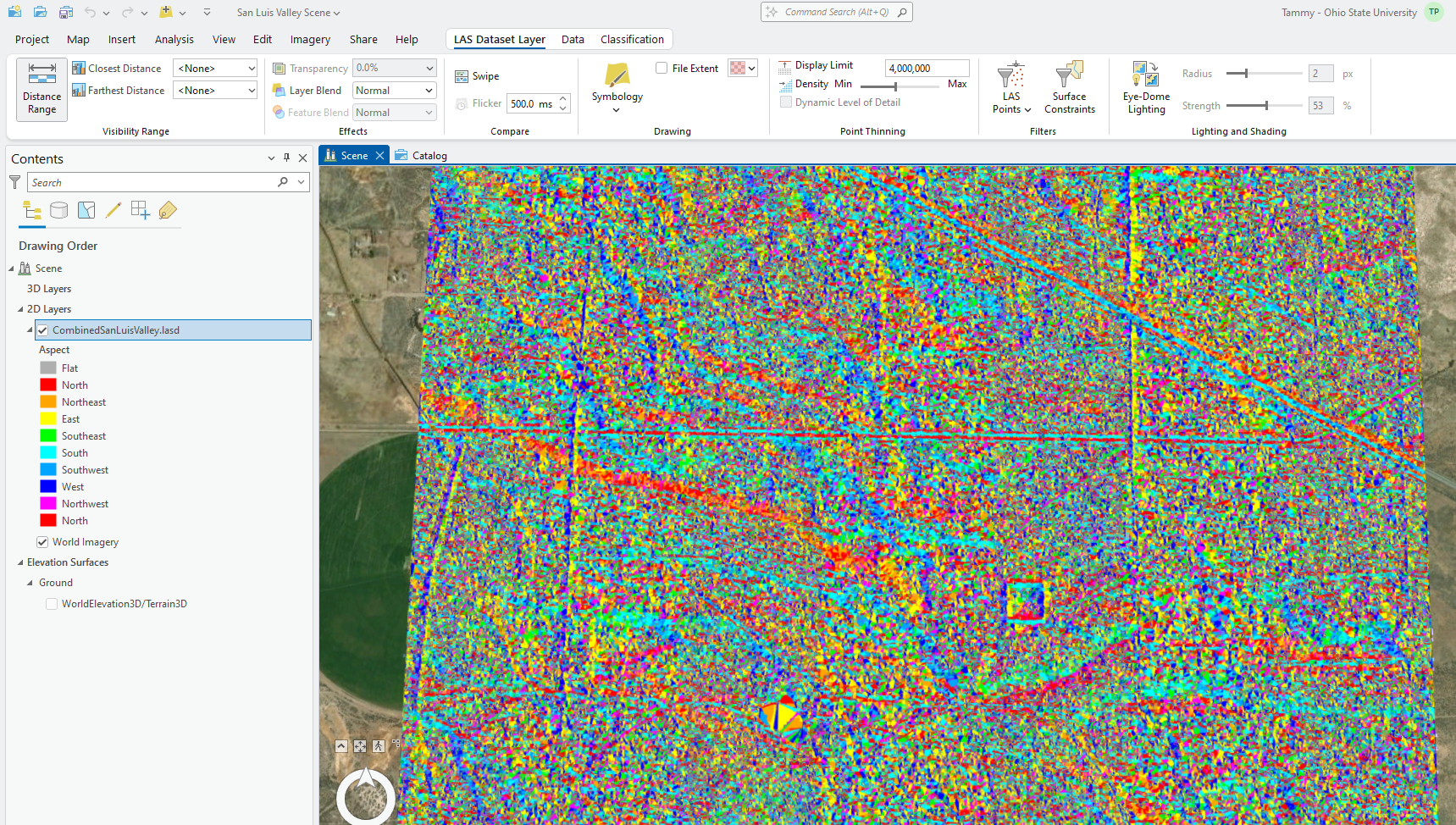Click the Northwest magenta color swatch
This screenshot has width=1456, height=825.
(48, 504)
